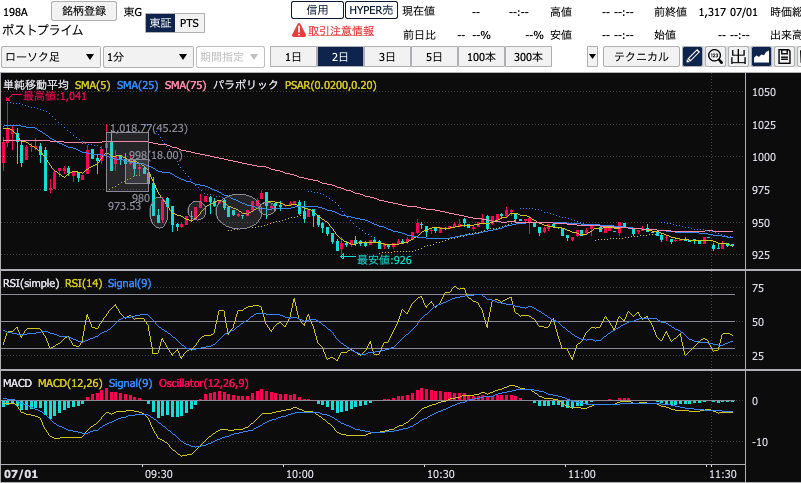This screenshot has width=801, height=483.
Task: Click the 銘柄登録 button
Action: tap(83, 10)
